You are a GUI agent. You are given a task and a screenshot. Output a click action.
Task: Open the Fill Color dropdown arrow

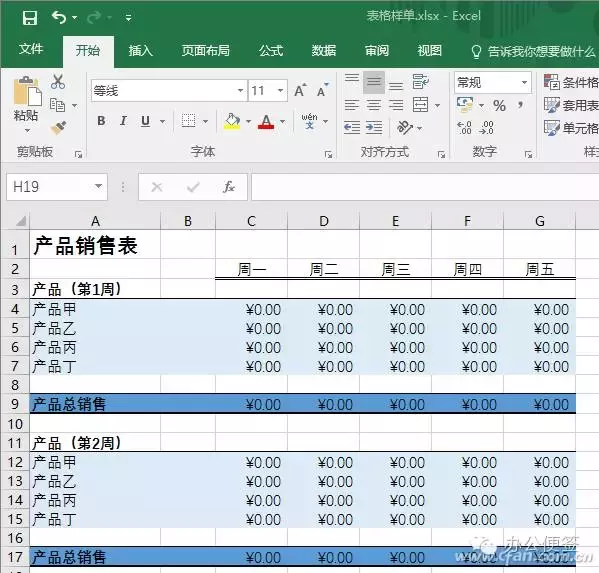[x=249, y=121]
